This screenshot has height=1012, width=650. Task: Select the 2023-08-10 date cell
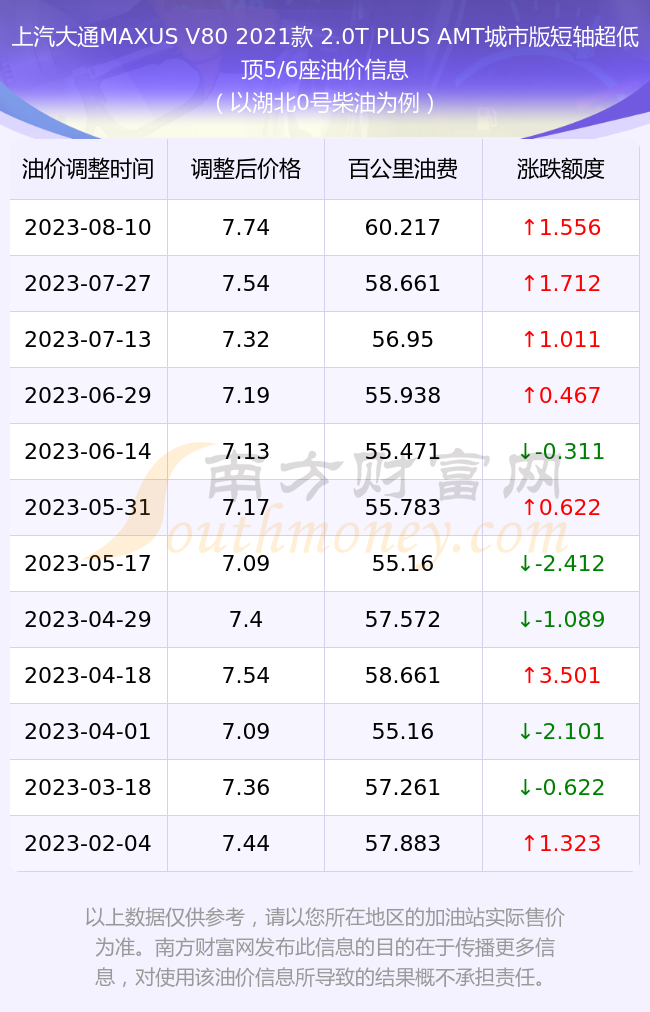point(88,227)
